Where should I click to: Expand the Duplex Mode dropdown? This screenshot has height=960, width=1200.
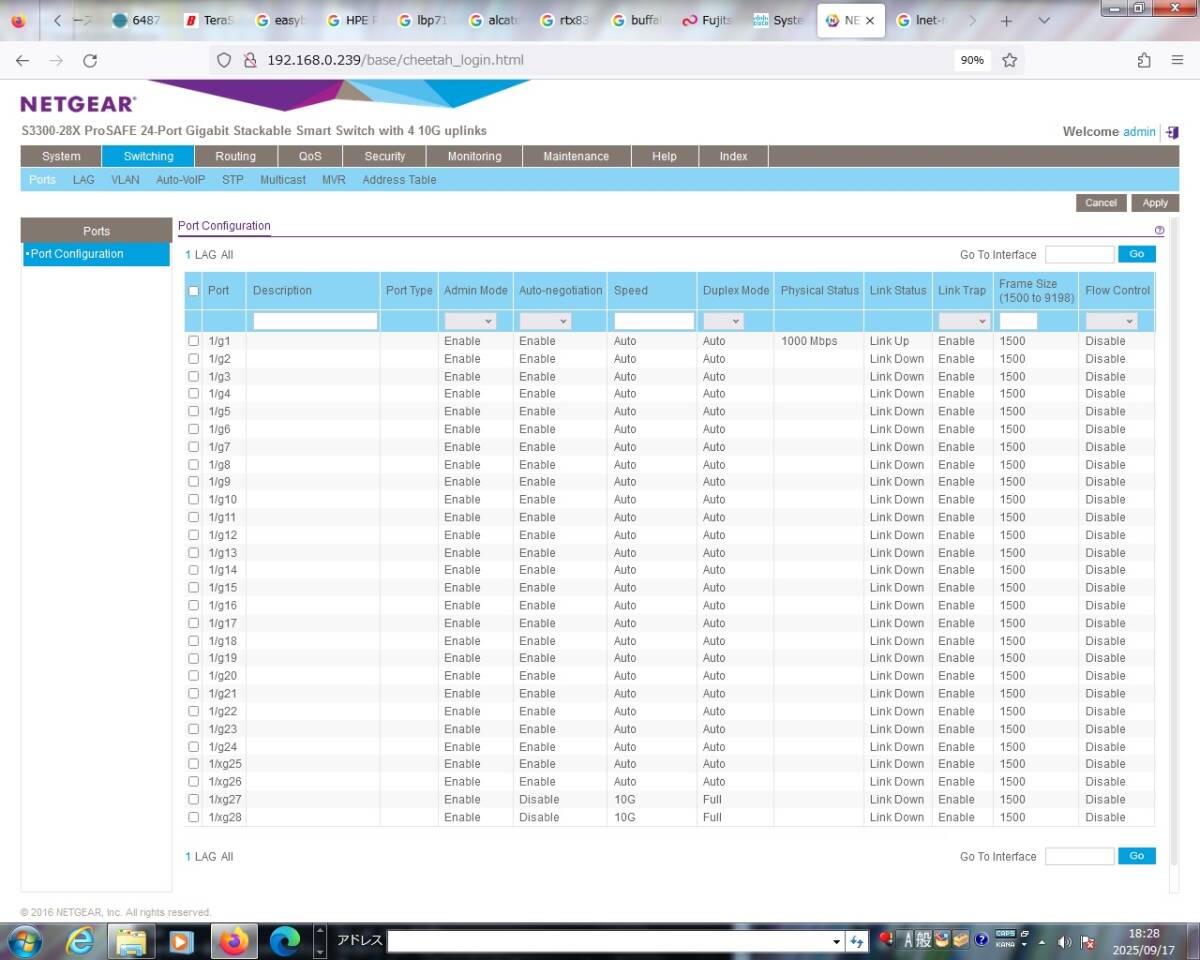(x=723, y=321)
